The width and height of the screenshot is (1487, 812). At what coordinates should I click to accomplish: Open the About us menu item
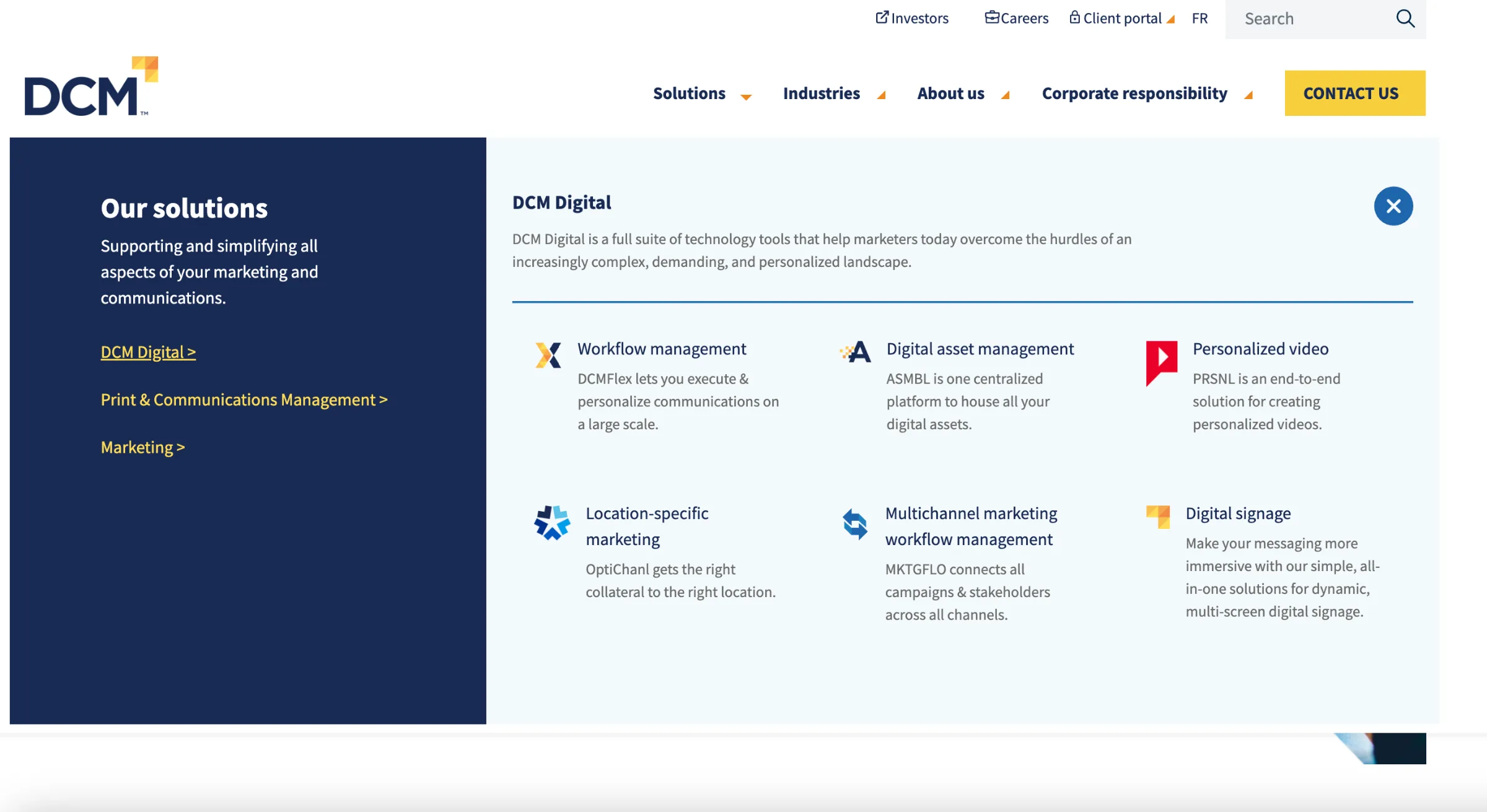pyautogui.click(x=950, y=93)
